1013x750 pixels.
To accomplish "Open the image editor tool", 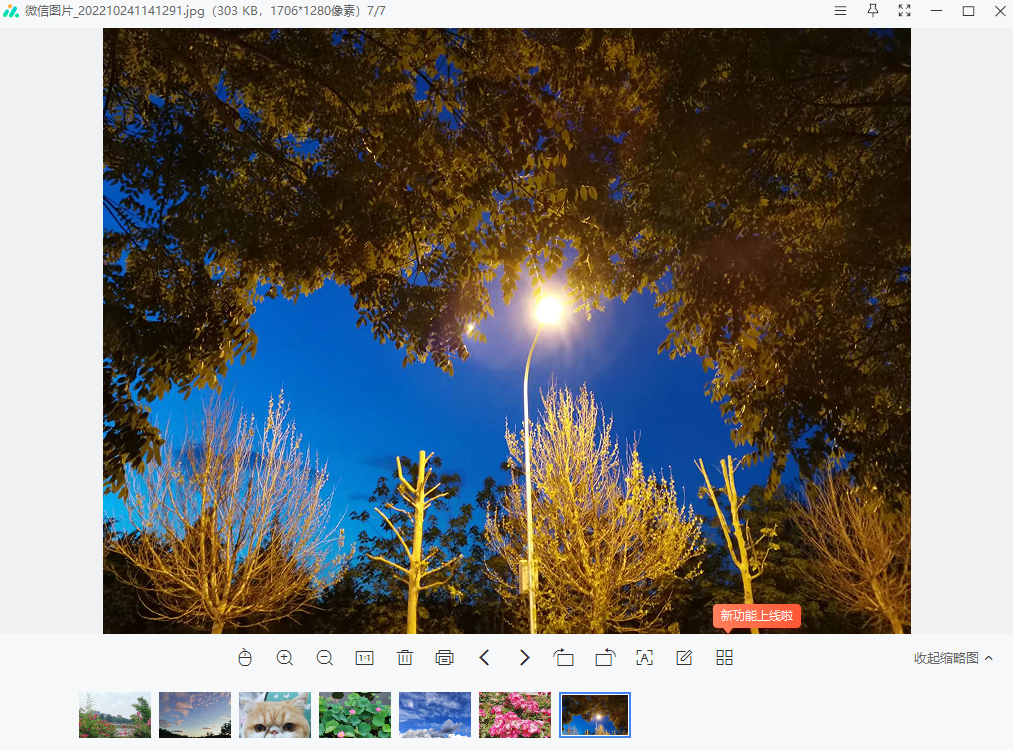I will click(x=684, y=658).
